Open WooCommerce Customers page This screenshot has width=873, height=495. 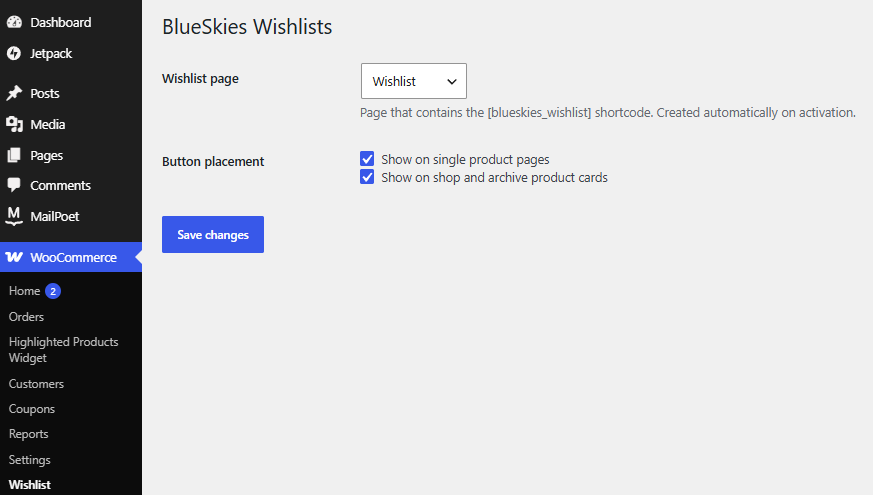pos(36,384)
